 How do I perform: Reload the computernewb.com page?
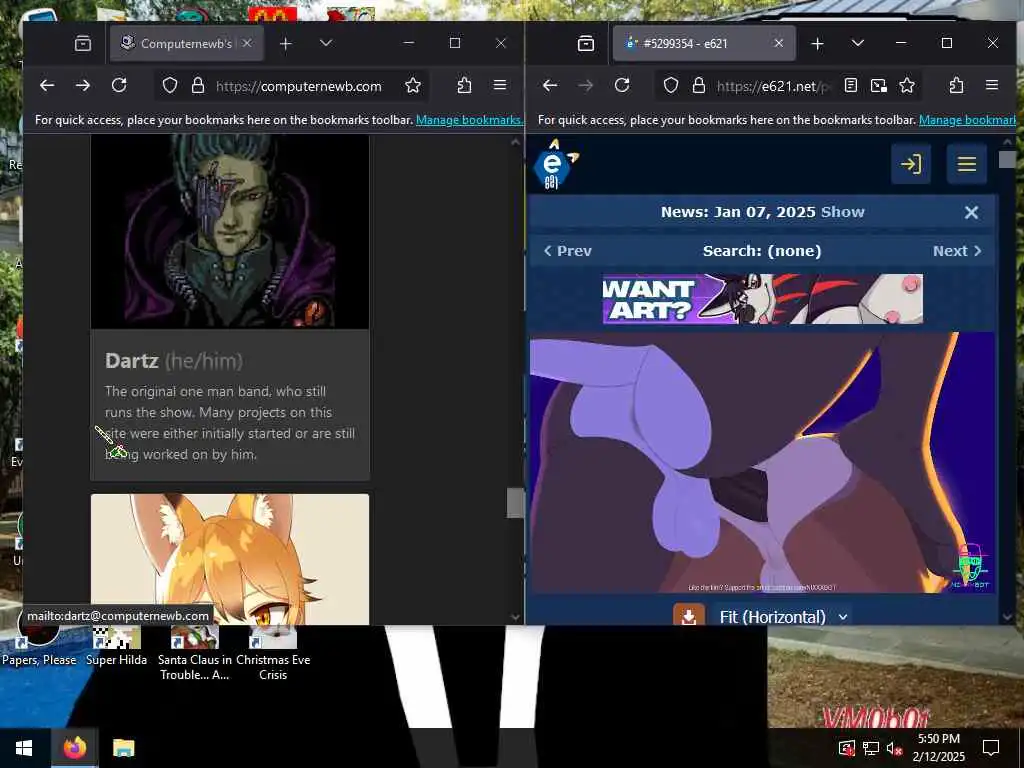coord(119,86)
